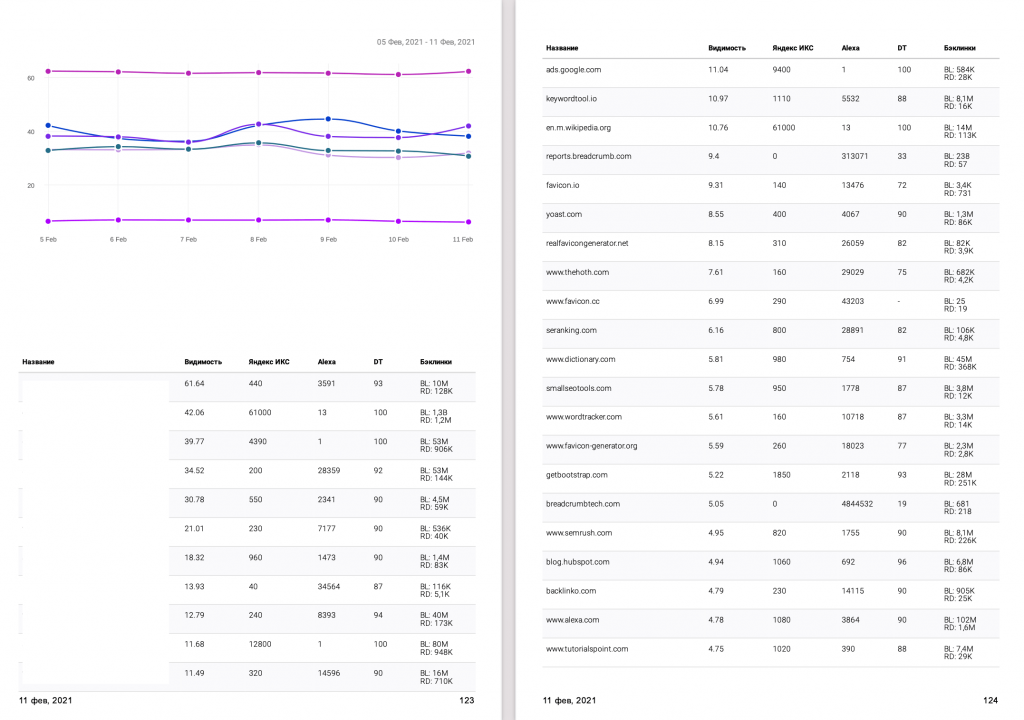
Task: Click visibility value 9.31 for favicon.io
Action: coord(715,185)
